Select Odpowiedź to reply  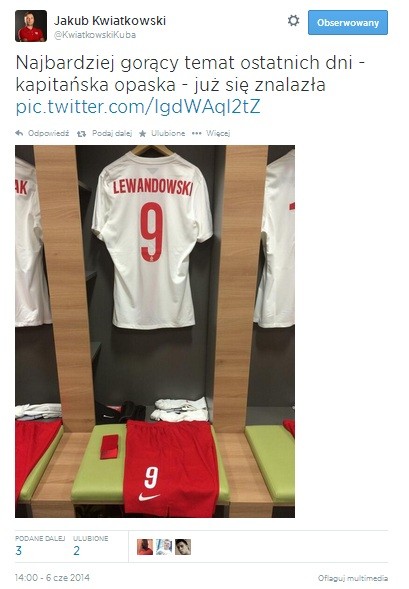(x=48, y=133)
